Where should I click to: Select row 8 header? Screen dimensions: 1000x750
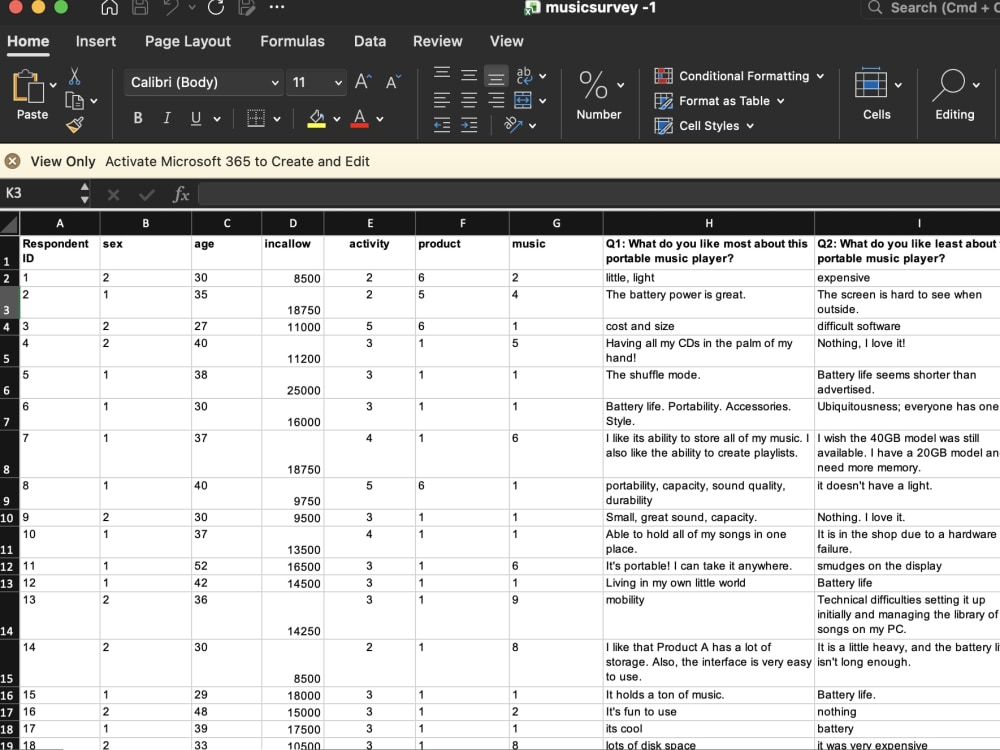tap(9, 454)
